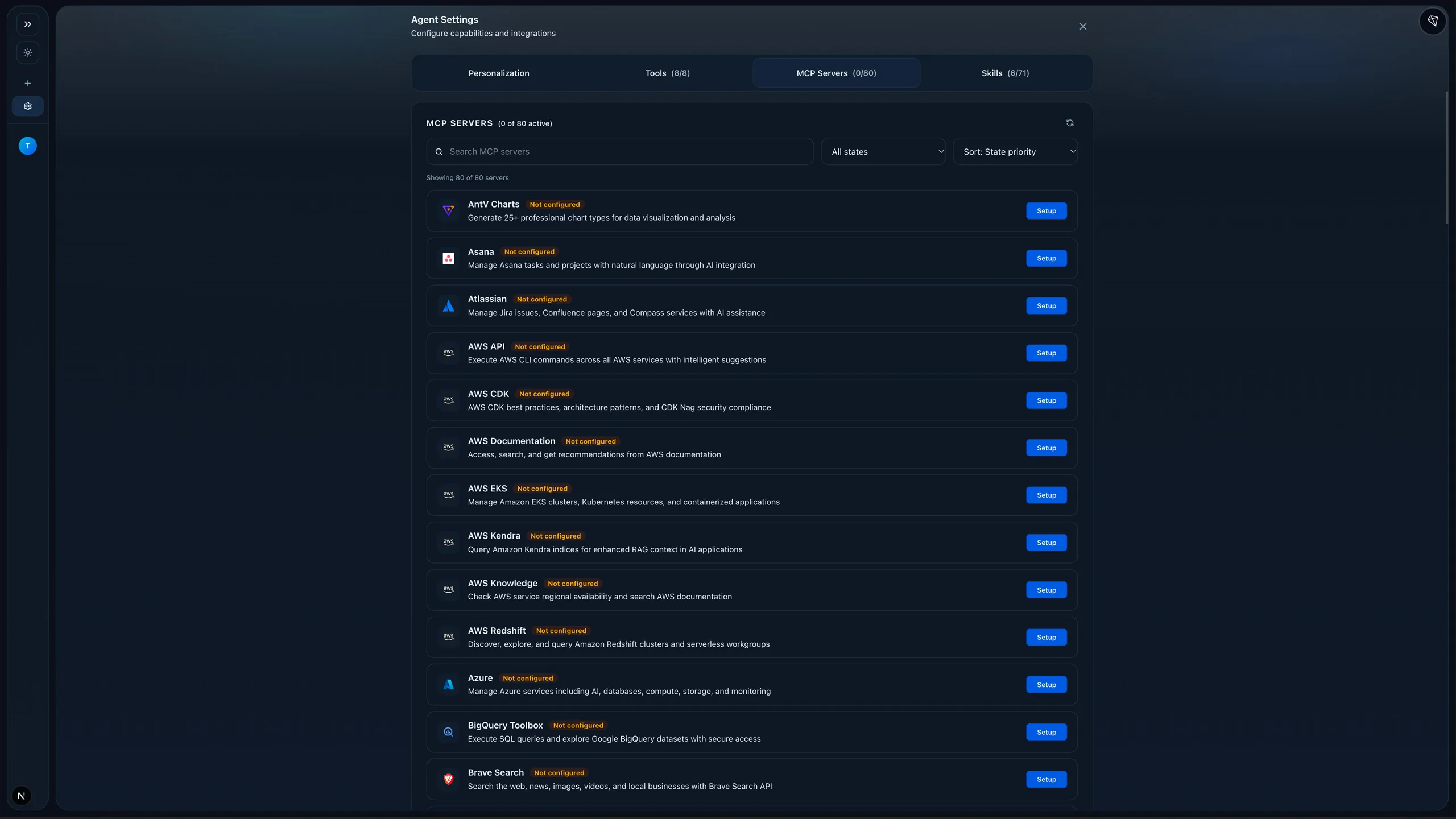The image size is (1456, 819).
Task: Expand the left sidebar with double chevron
Action: [27, 24]
